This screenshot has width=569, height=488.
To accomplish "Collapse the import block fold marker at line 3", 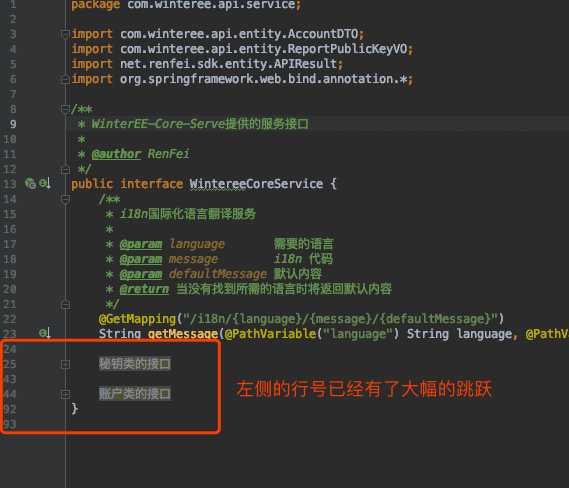I will point(65,34).
